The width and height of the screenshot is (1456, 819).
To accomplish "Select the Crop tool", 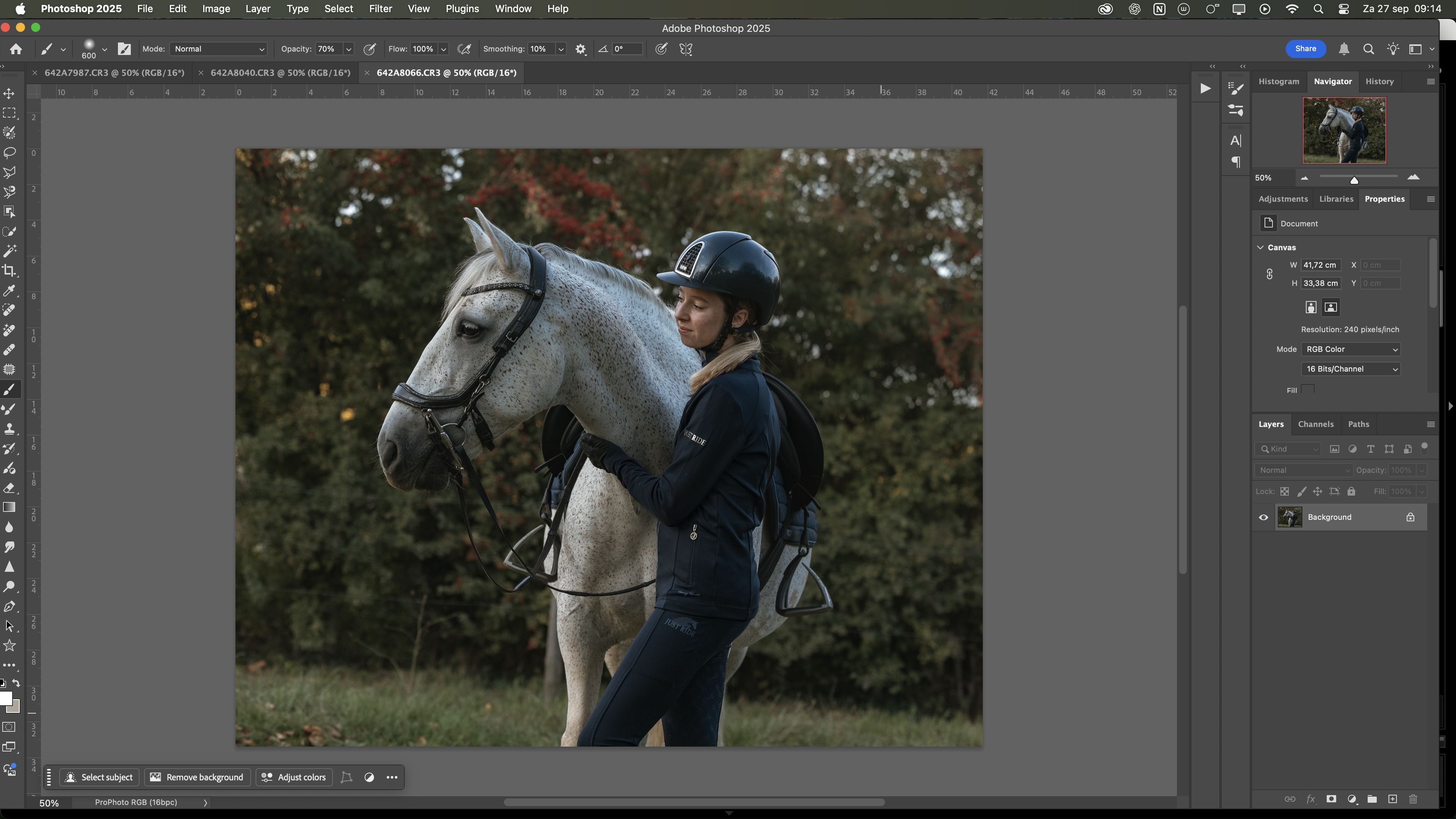I will coord(9,270).
